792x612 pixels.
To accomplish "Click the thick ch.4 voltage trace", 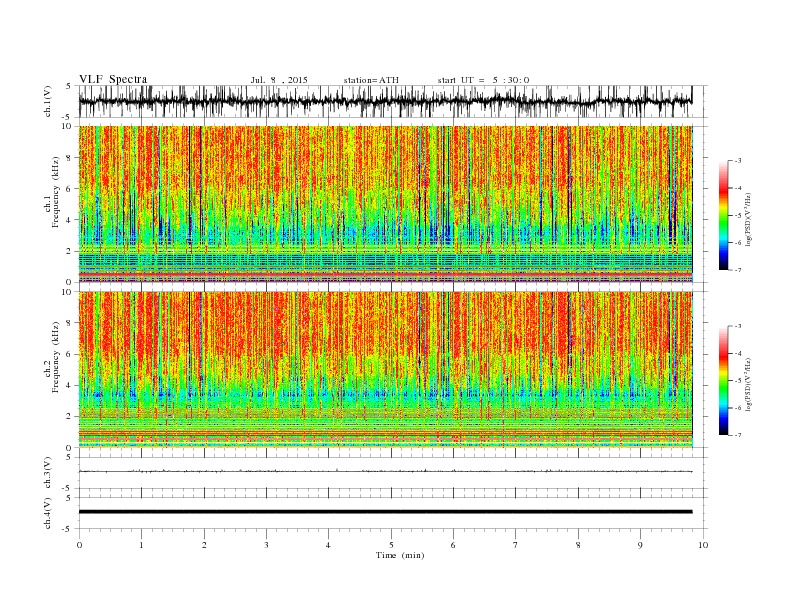I will pyautogui.click(x=385, y=512).
